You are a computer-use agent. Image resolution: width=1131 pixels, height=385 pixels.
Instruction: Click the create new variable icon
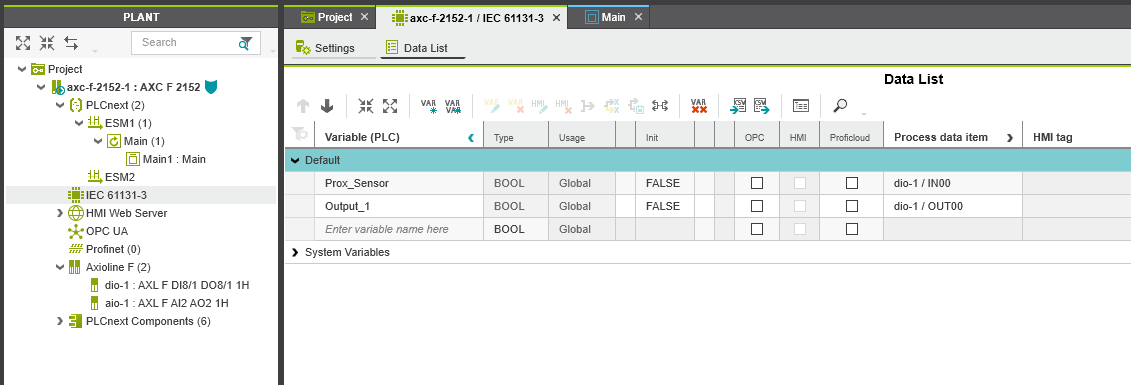pos(428,106)
